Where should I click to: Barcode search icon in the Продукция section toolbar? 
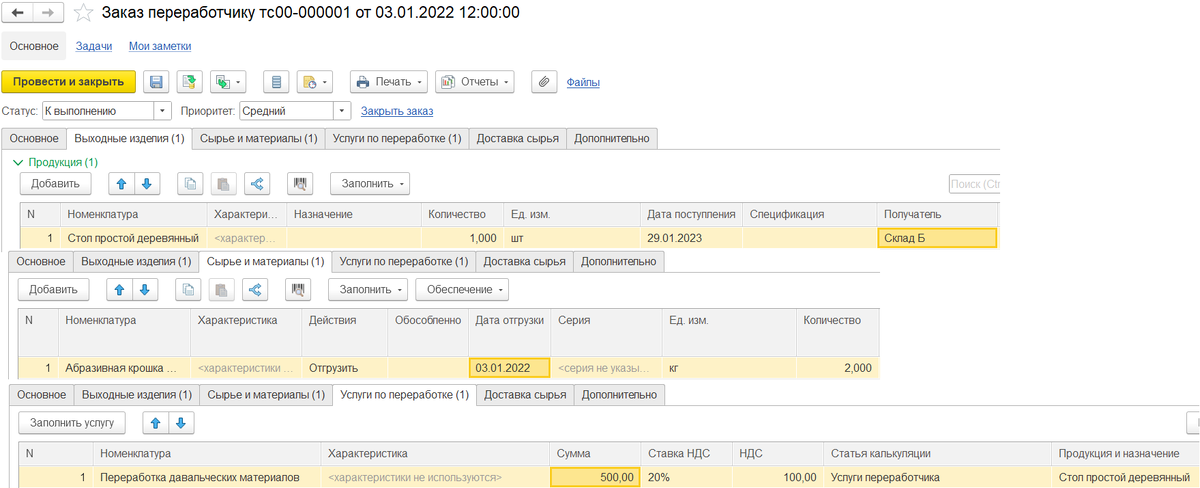pos(300,184)
